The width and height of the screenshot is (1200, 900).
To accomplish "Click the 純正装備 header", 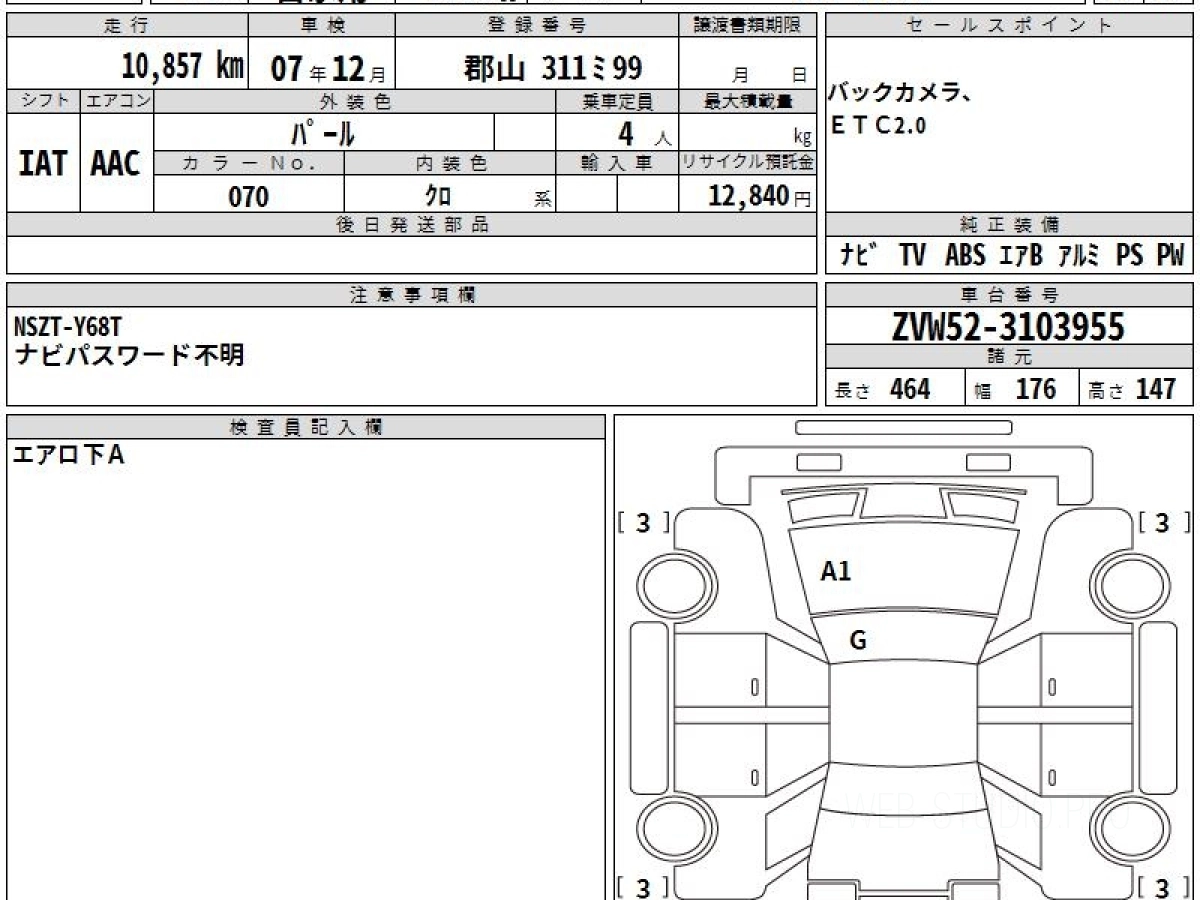I will pyautogui.click(x=1010, y=225).
